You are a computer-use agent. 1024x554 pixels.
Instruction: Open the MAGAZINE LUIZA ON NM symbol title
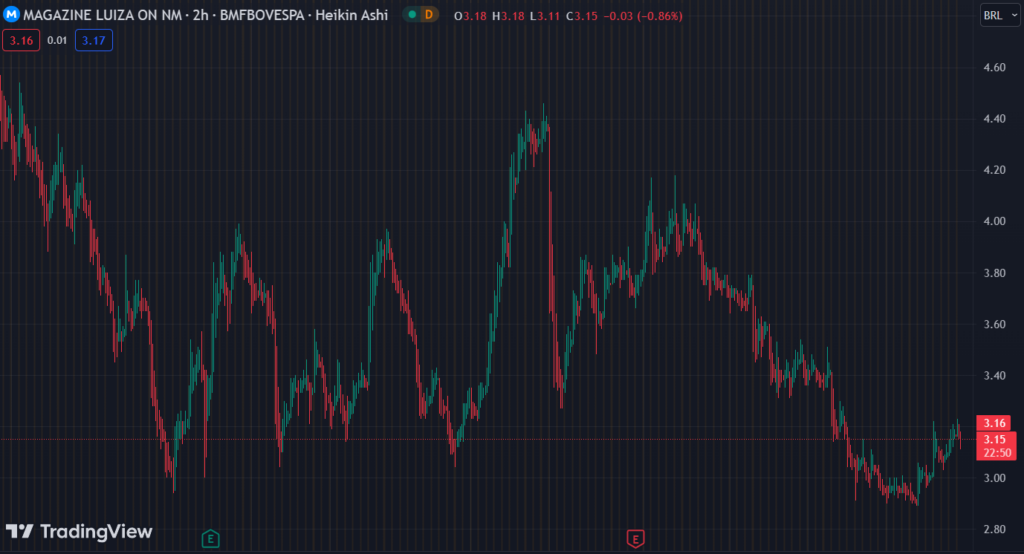(103, 14)
